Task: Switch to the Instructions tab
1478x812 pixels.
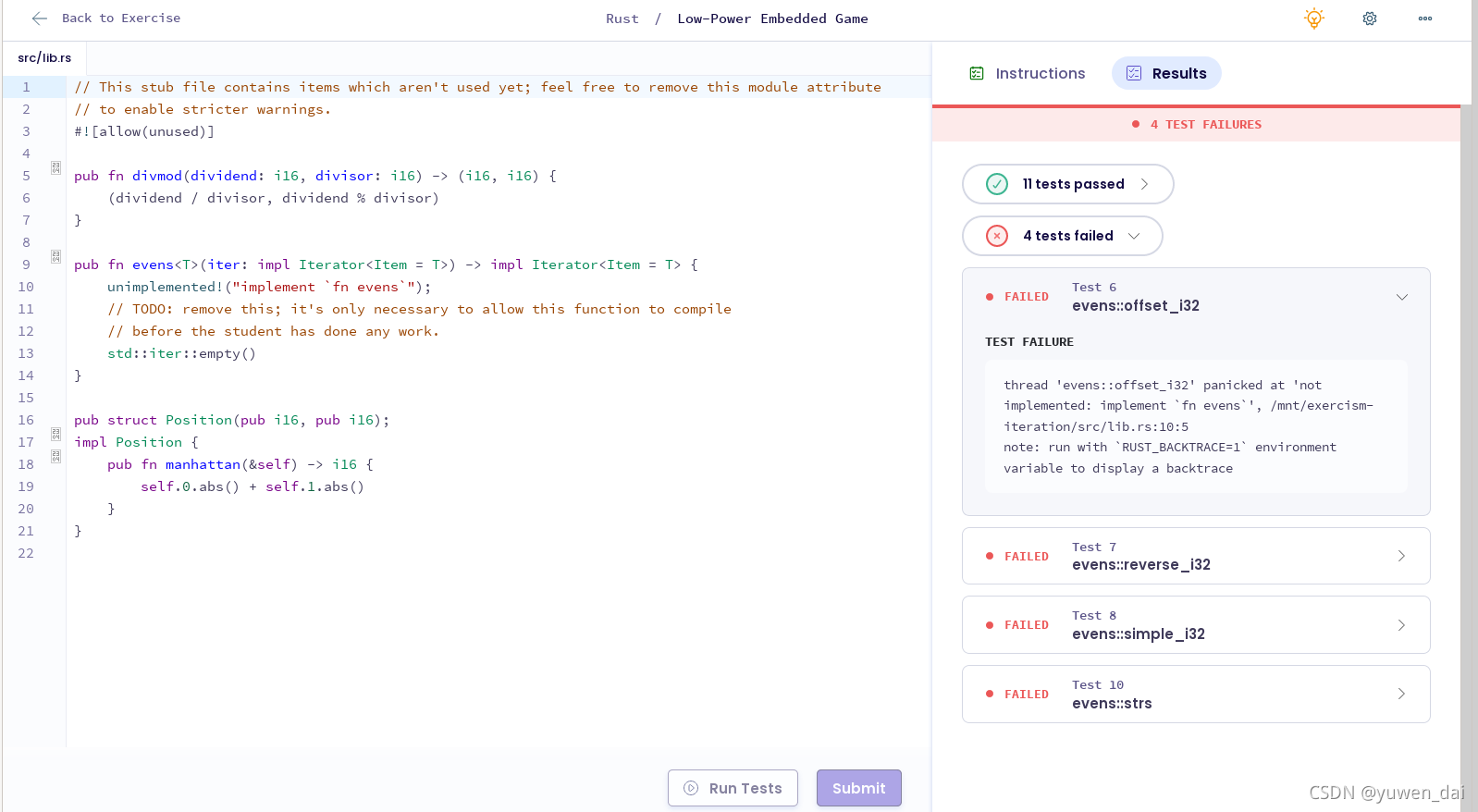Action: tap(1028, 73)
